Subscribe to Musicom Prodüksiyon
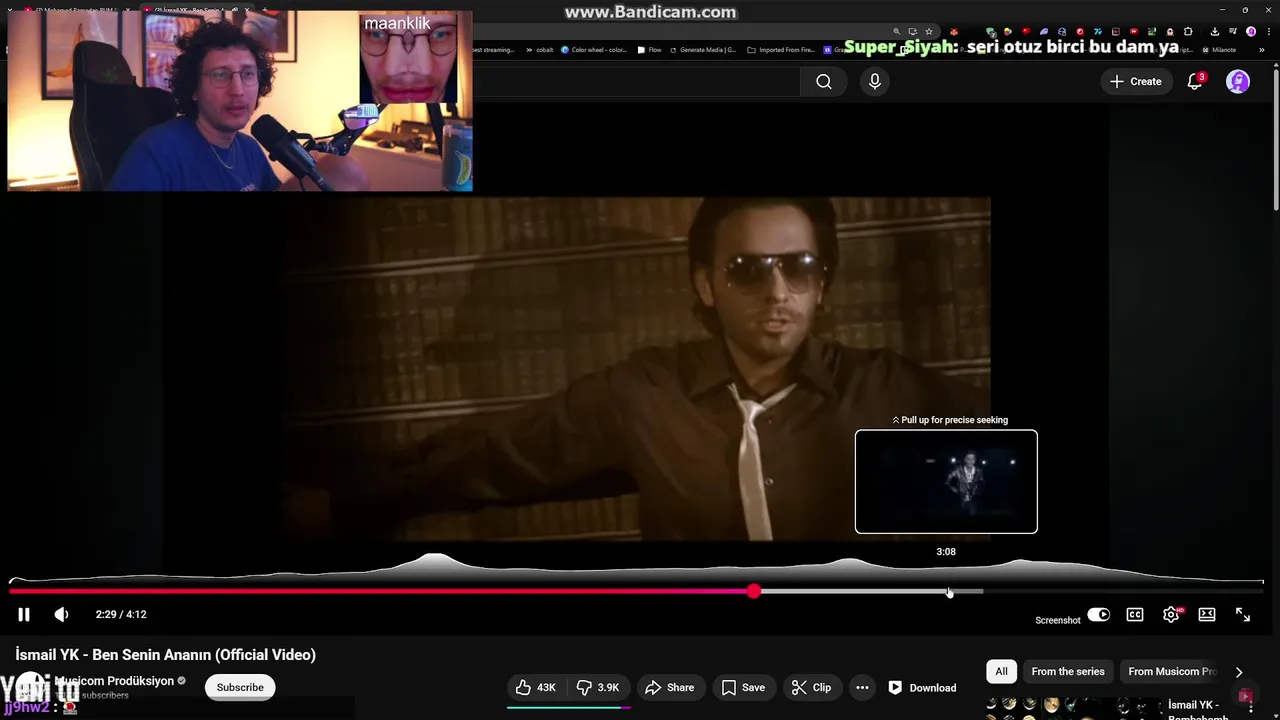The image size is (1280, 720). (240, 687)
